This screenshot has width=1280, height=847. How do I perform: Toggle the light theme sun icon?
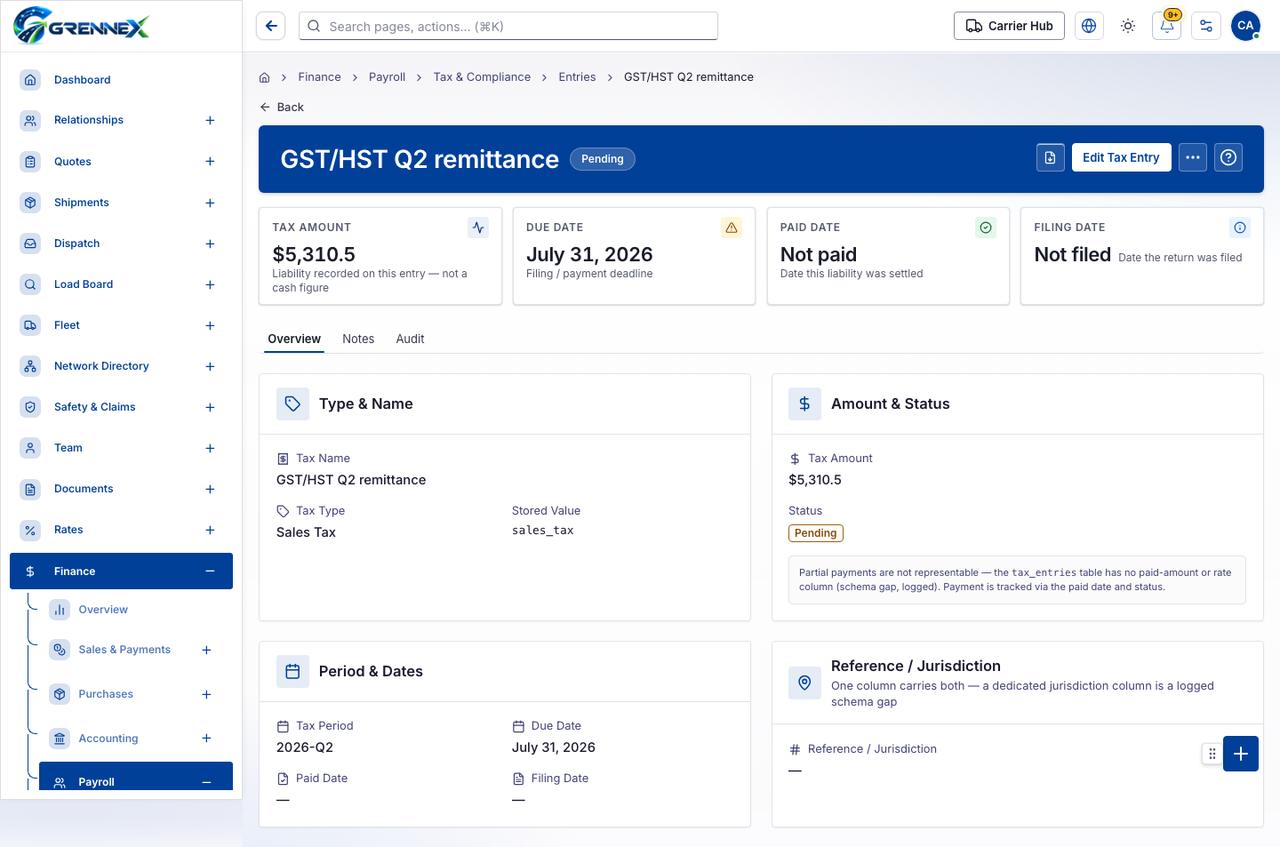tap(1128, 26)
